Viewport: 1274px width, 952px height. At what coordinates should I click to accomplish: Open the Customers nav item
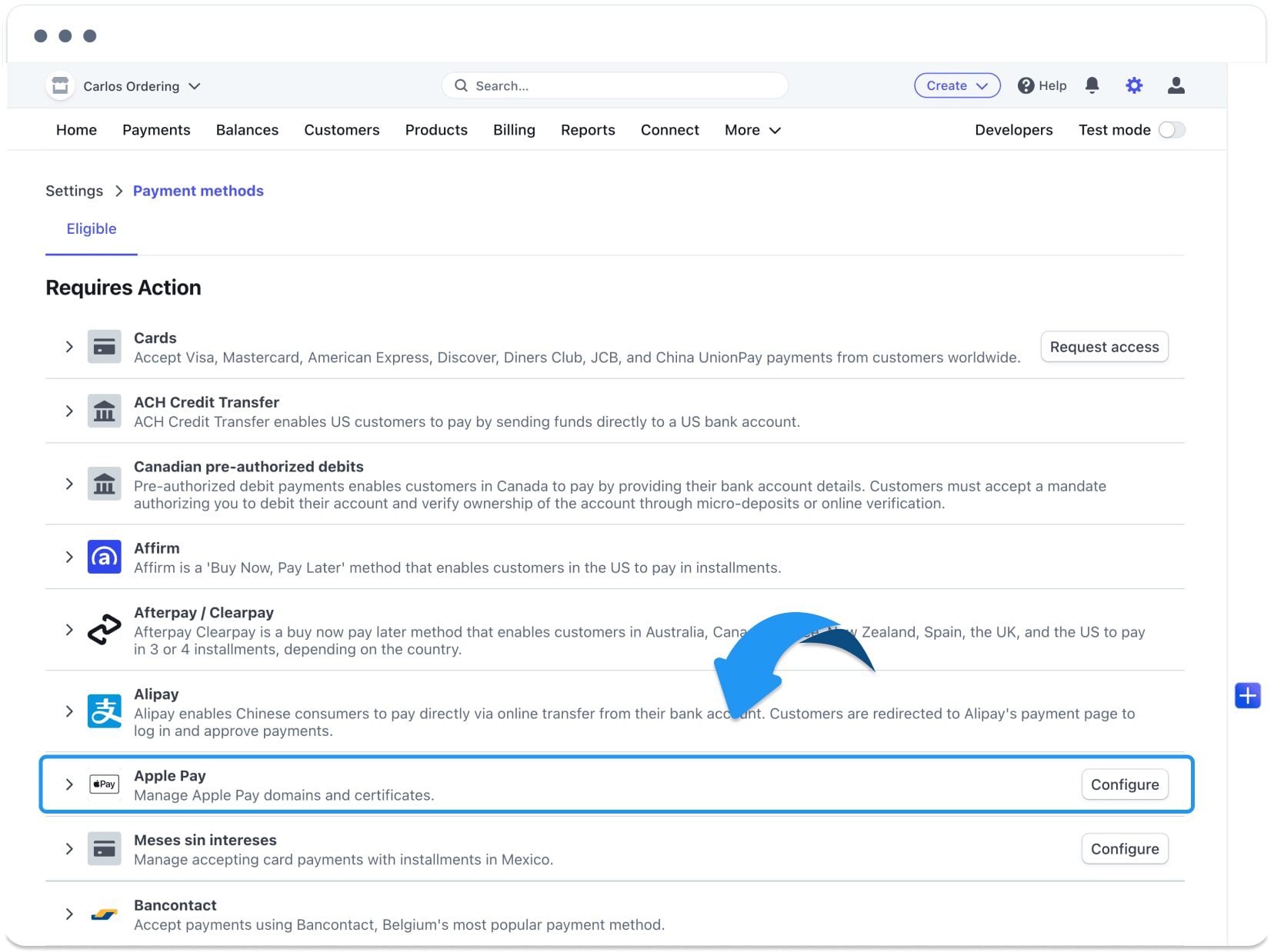point(342,130)
